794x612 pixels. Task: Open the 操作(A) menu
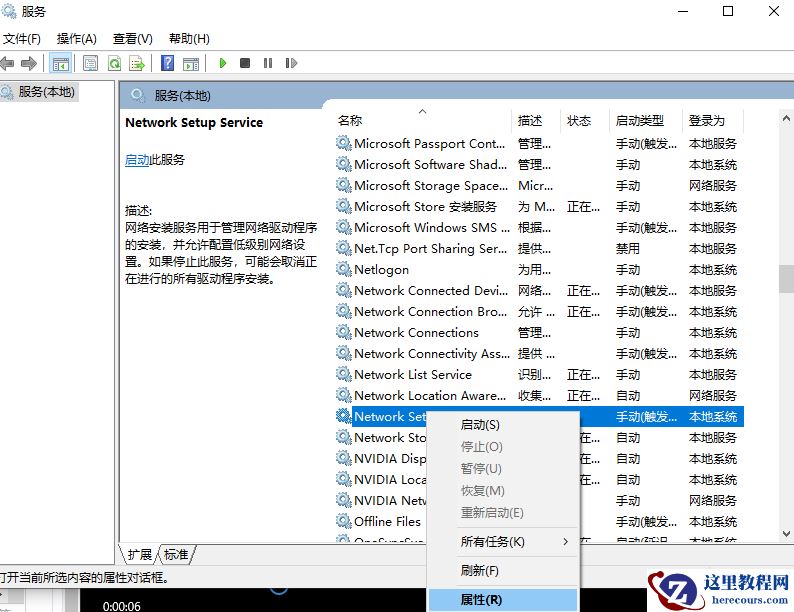[76, 39]
